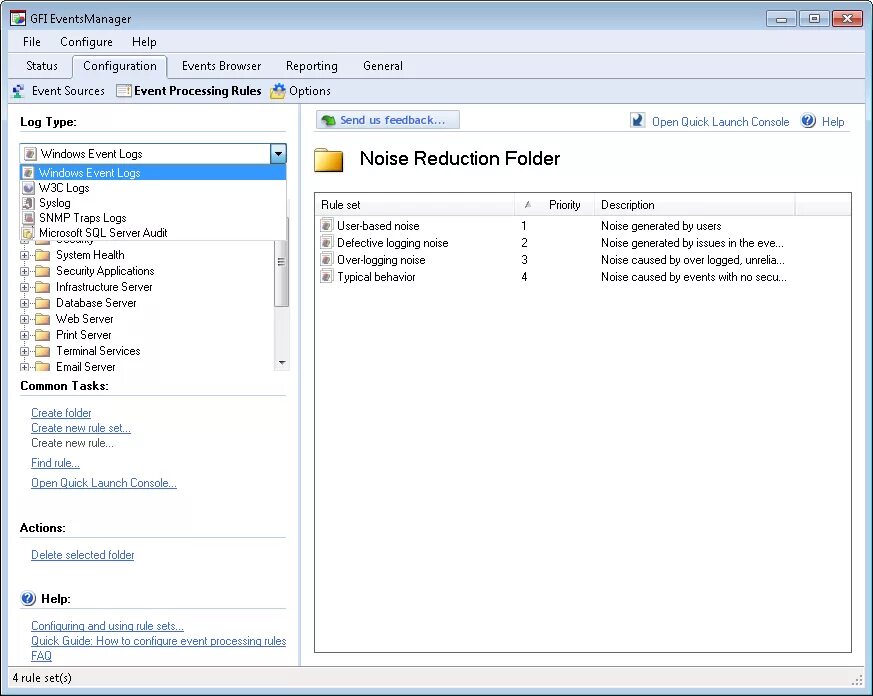The image size is (873, 696).
Task: Expand the Print Server tree node
Action: click(x=24, y=335)
